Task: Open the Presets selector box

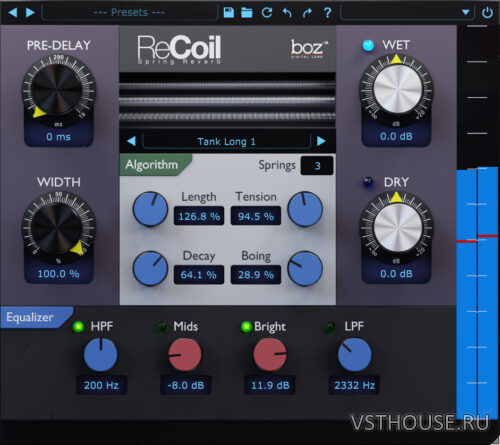Action: [129, 13]
